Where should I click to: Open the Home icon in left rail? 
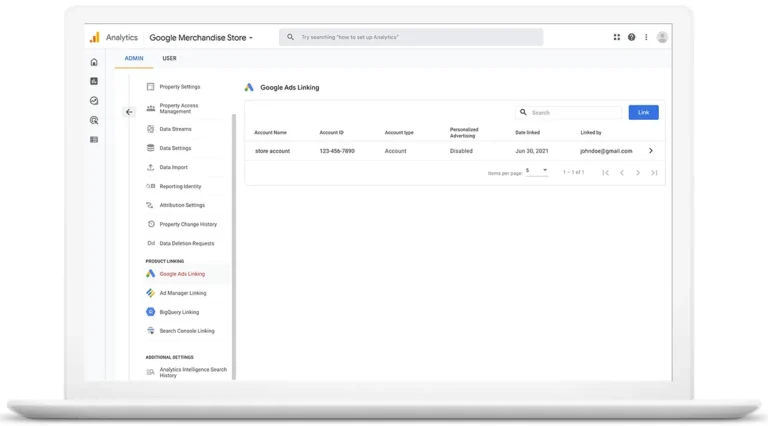(94, 62)
